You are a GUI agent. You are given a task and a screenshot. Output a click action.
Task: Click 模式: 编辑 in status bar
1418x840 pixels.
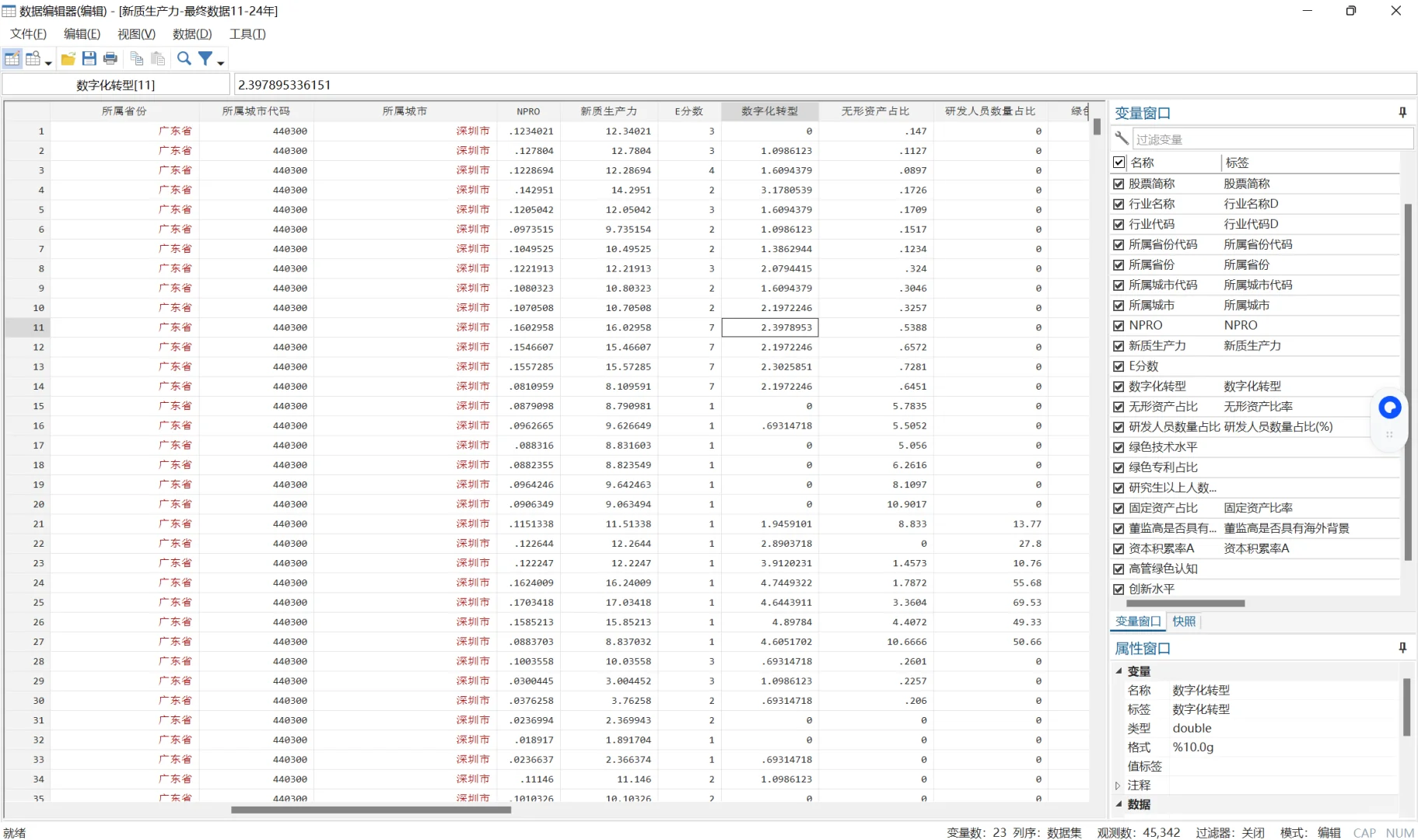[1311, 832]
